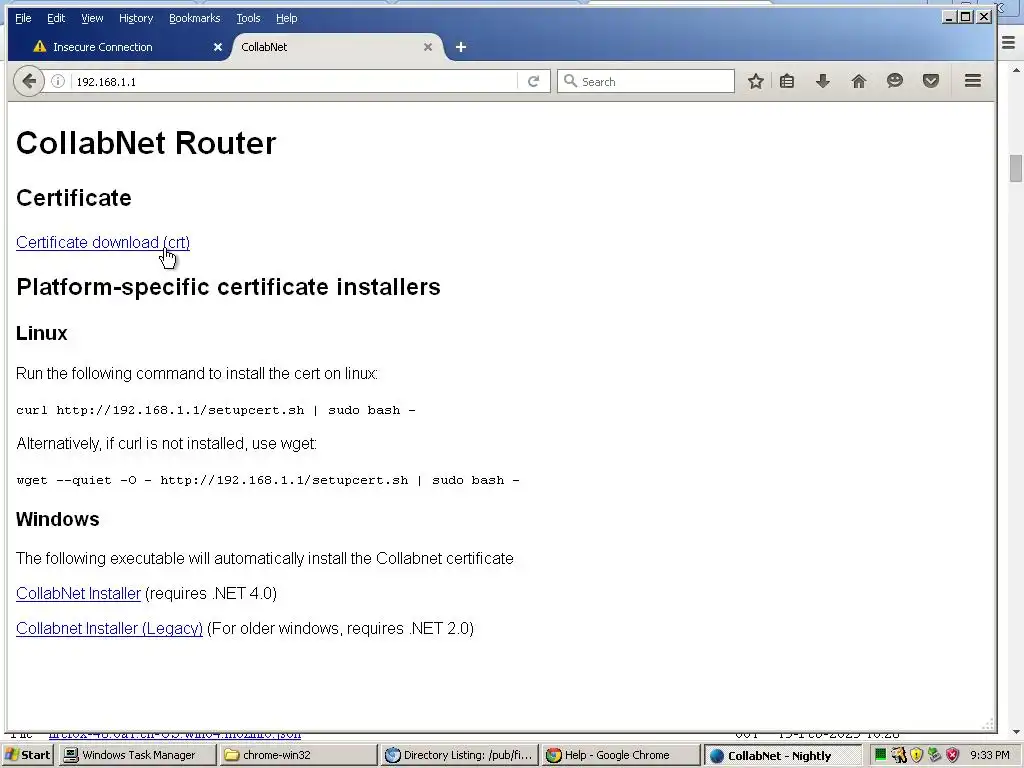
Task: Click the green system tray icon
Action: point(880,755)
